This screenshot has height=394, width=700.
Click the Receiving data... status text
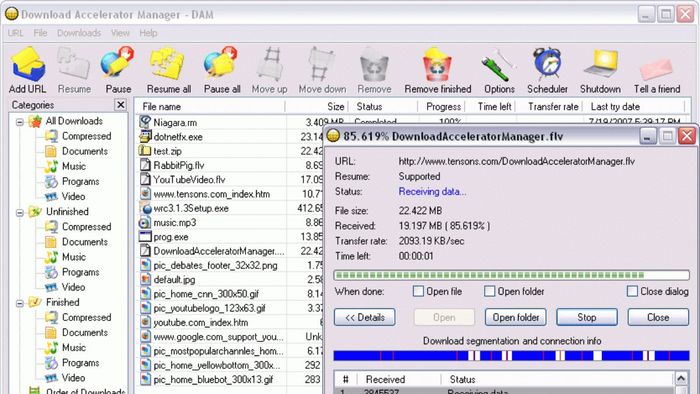(x=432, y=191)
